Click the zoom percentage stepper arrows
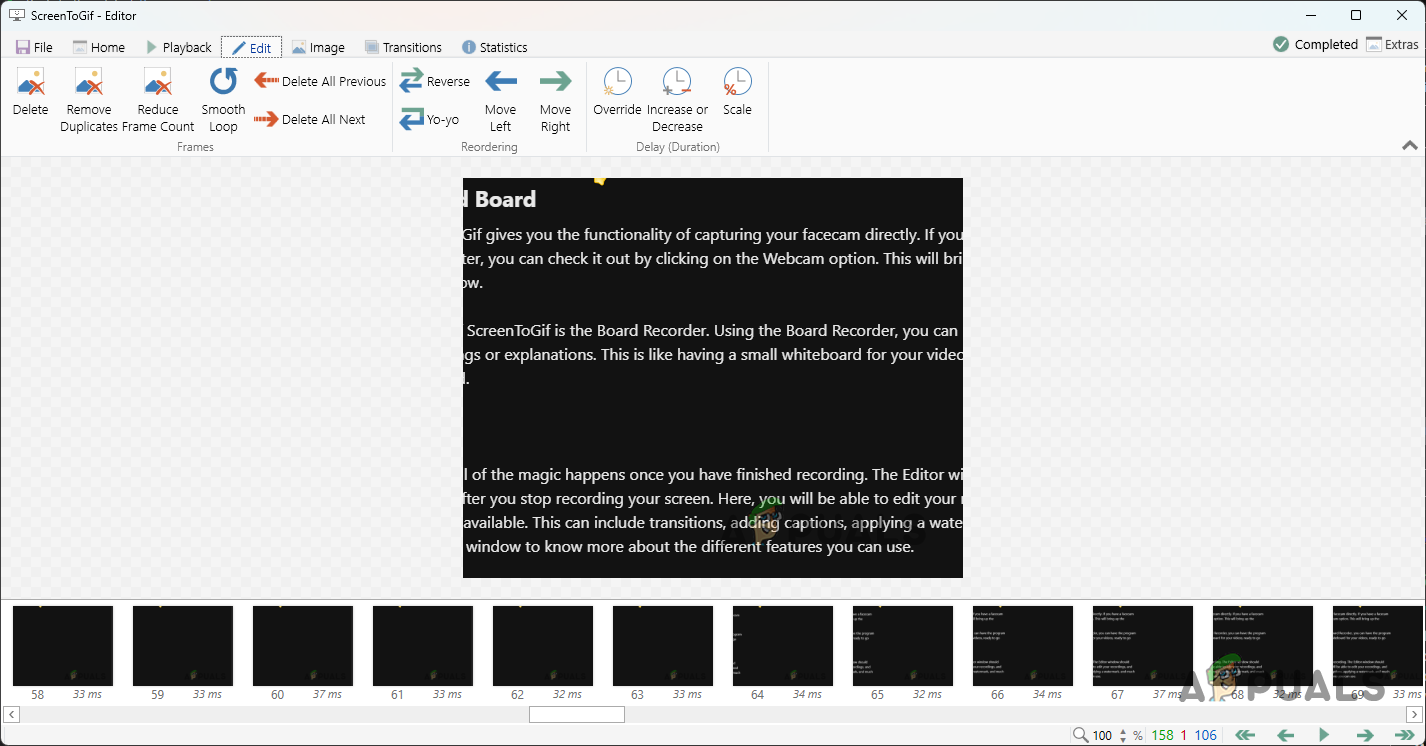 pos(1124,735)
